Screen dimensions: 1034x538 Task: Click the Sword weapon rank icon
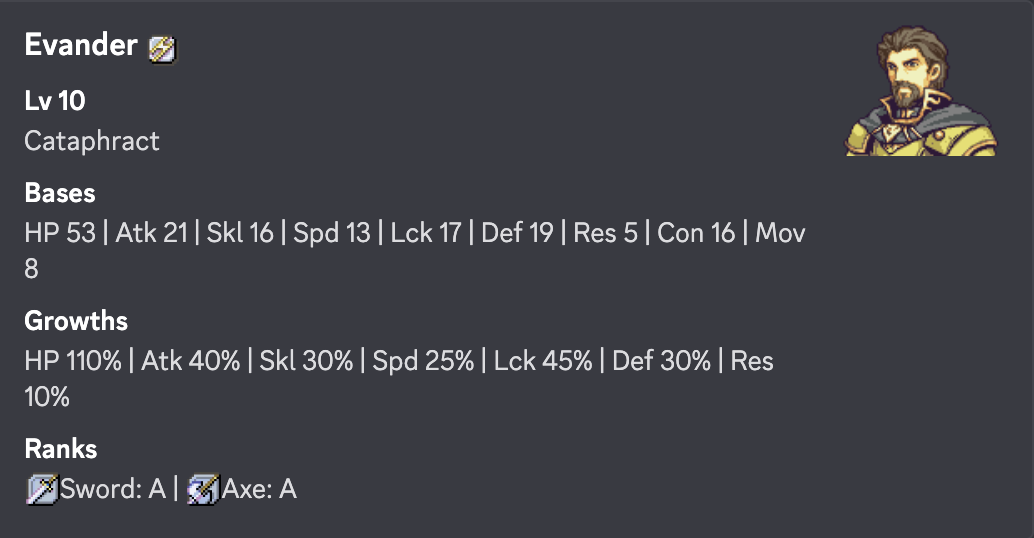click(x=42, y=489)
